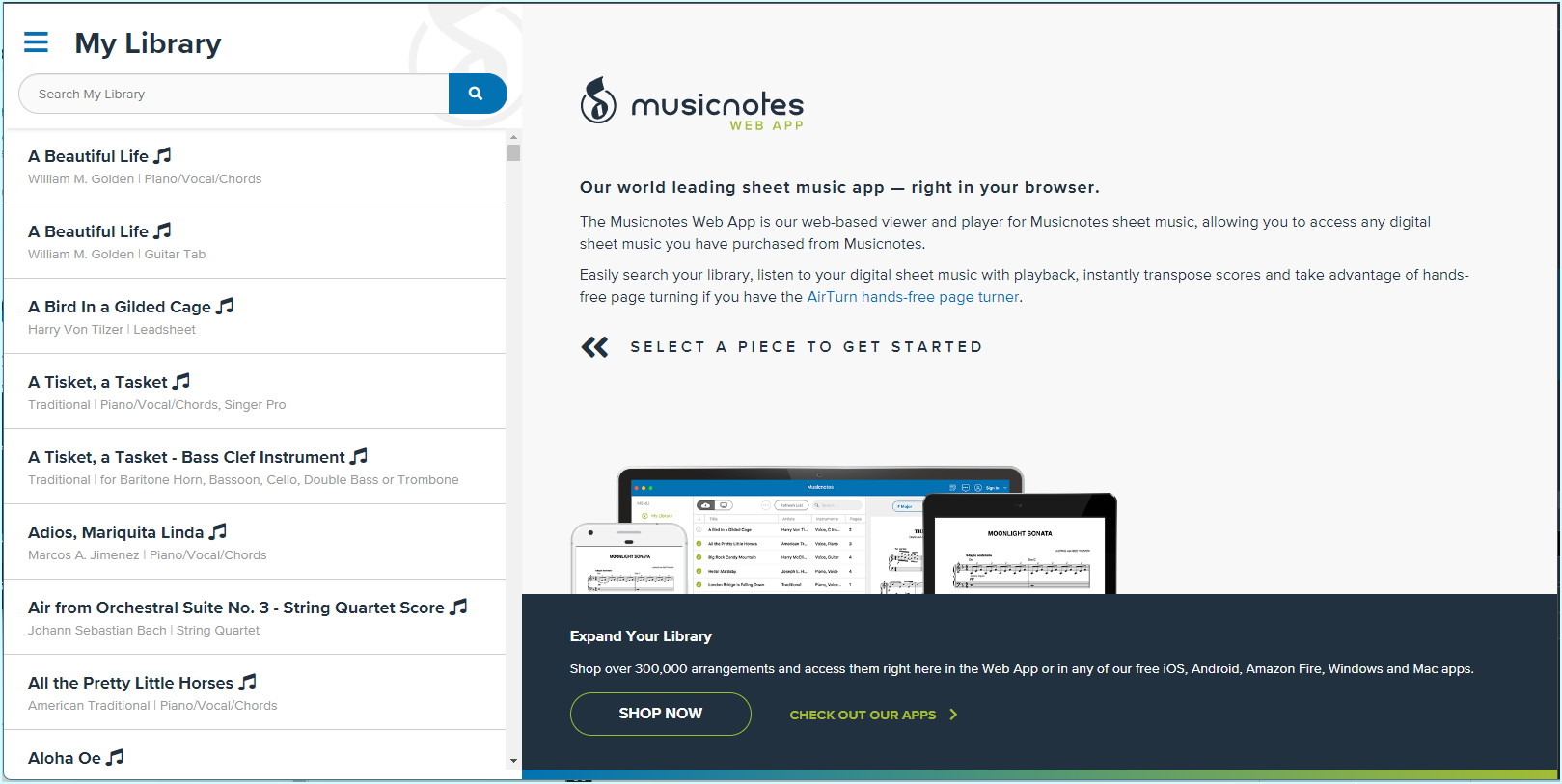1562x784 pixels.
Task: Click music note icon beside A Bird In a Gilded Cage
Action: [x=225, y=306]
